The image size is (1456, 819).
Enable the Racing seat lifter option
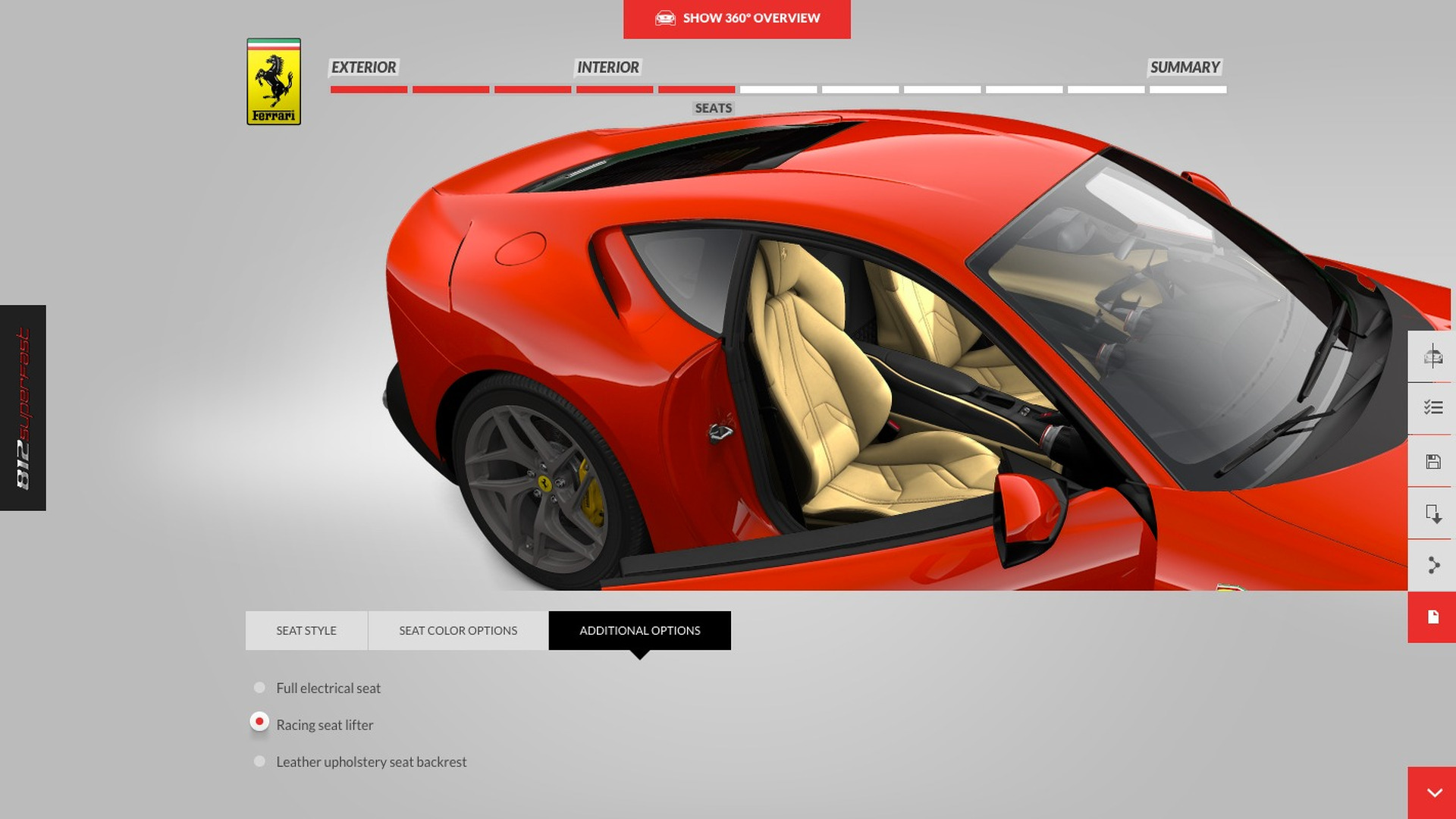259,722
